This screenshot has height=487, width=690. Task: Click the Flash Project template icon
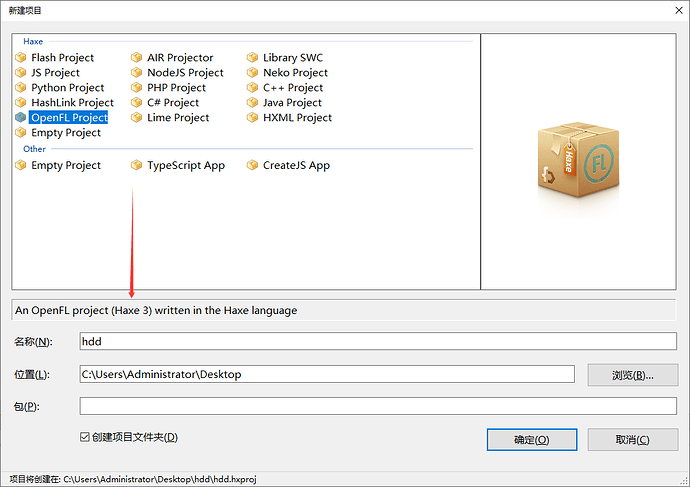click(x=21, y=58)
